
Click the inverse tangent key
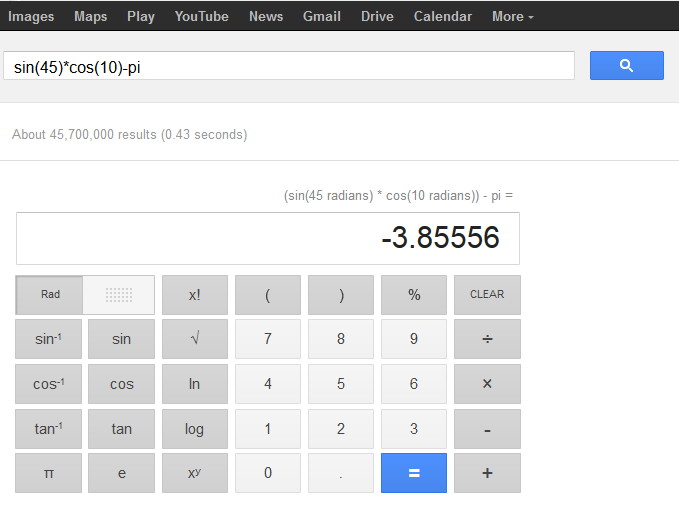[48, 429]
